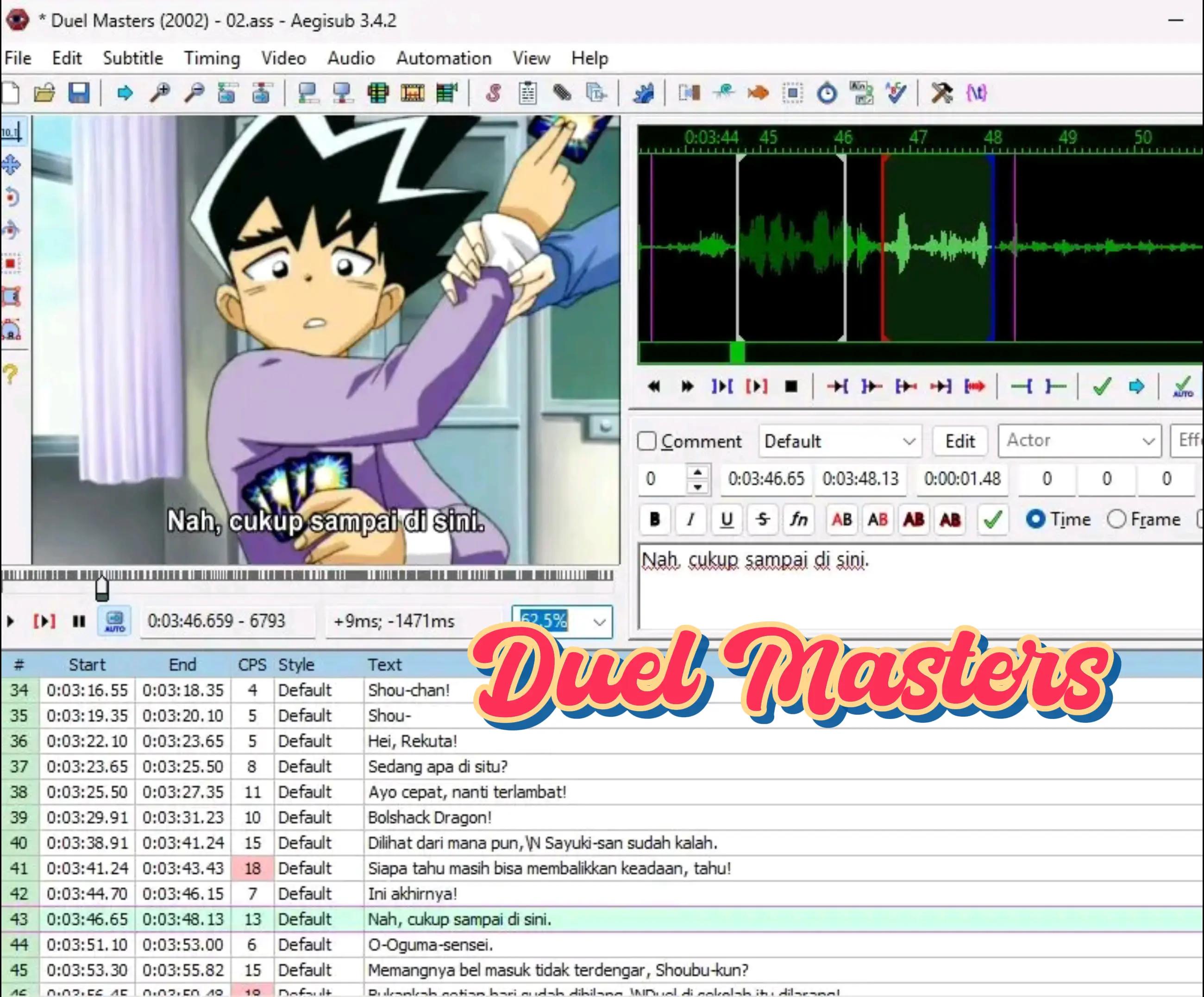Stop audio playback with the square button

pos(791,387)
